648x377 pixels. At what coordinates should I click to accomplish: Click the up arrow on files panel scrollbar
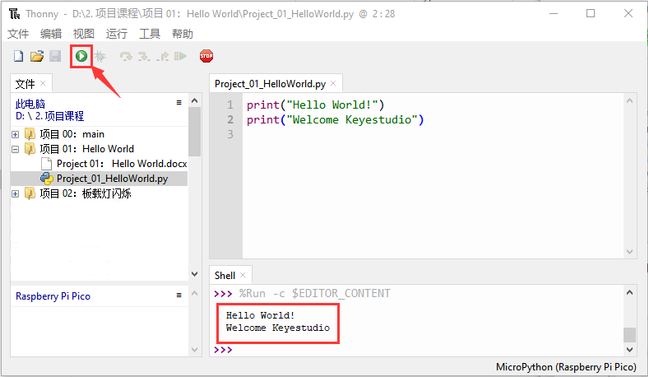click(195, 100)
